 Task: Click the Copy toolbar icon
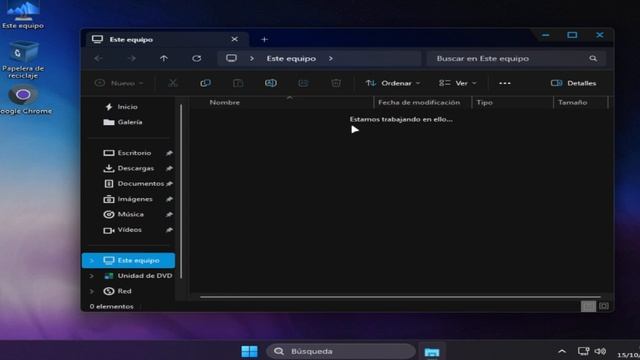[205, 83]
